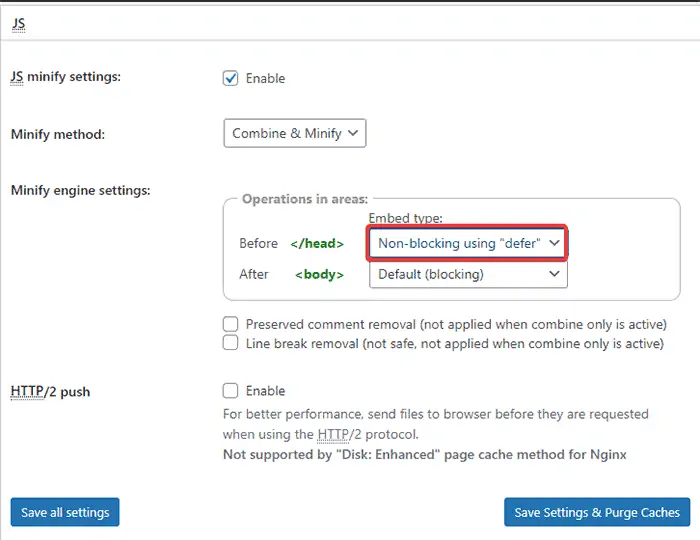The width and height of the screenshot is (700, 540).
Task: Expand the Before </head> embed type dropdown
Action: [467, 243]
